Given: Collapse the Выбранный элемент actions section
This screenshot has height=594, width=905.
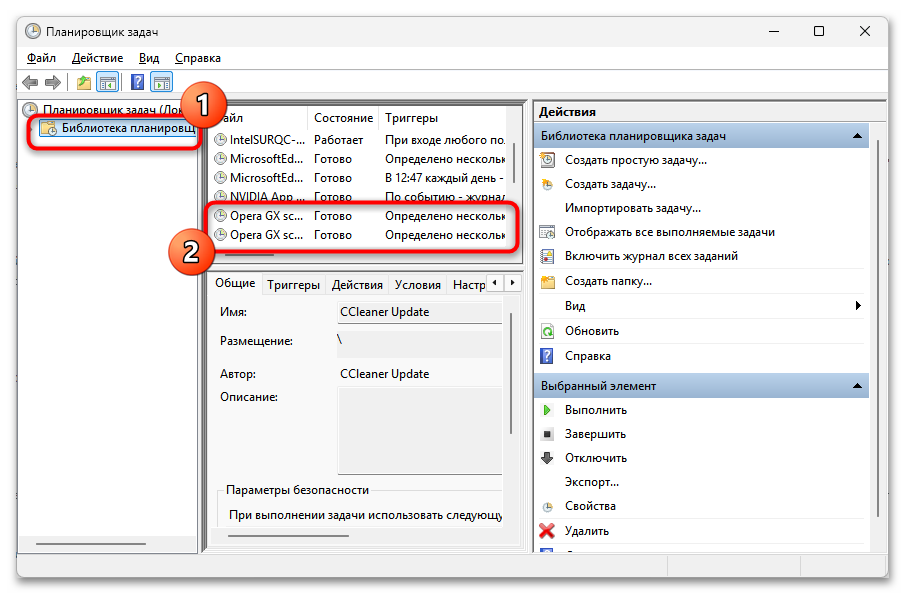Looking at the screenshot, I should [858, 386].
